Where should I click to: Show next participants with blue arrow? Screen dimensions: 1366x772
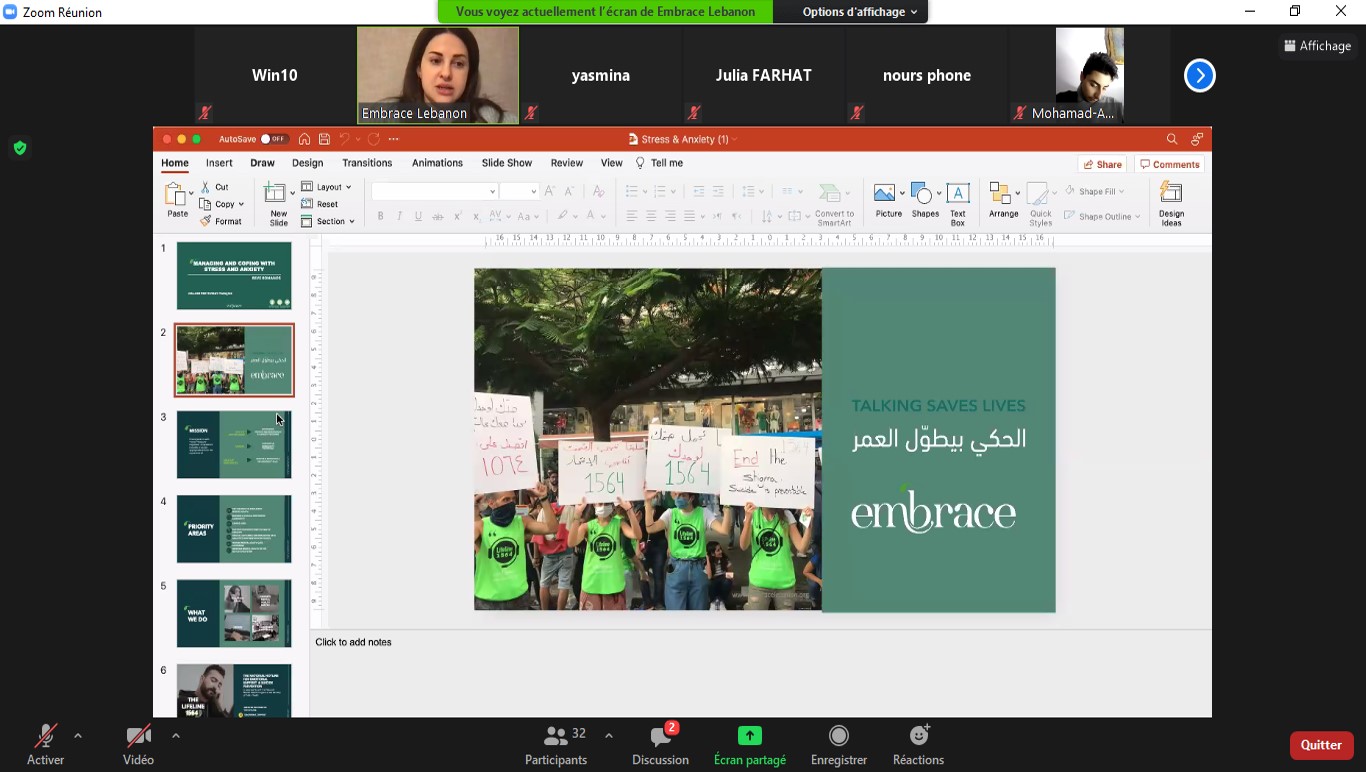(x=1200, y=75)
